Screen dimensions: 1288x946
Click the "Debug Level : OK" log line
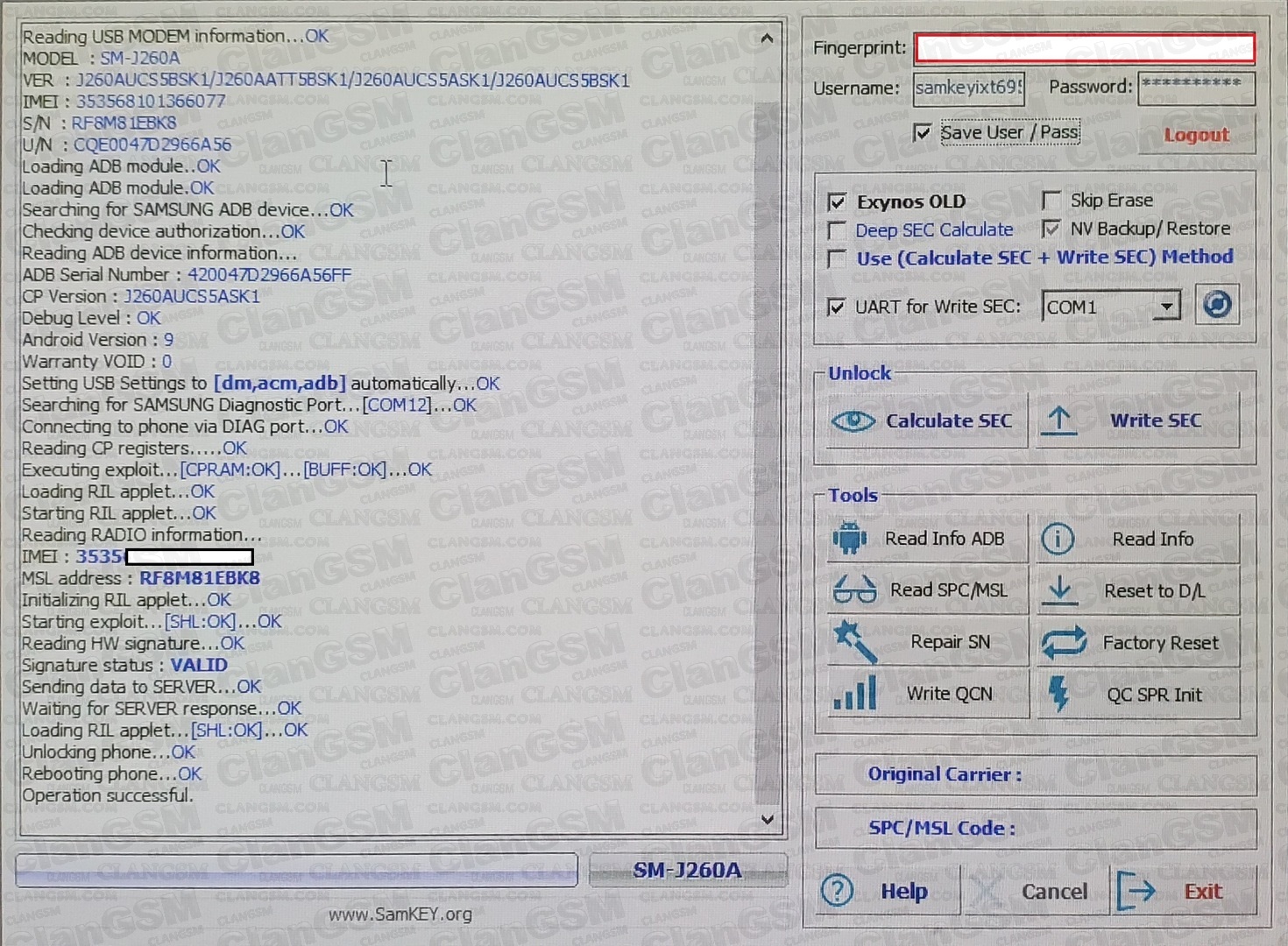pyautogui.click(x=91, y=318)
